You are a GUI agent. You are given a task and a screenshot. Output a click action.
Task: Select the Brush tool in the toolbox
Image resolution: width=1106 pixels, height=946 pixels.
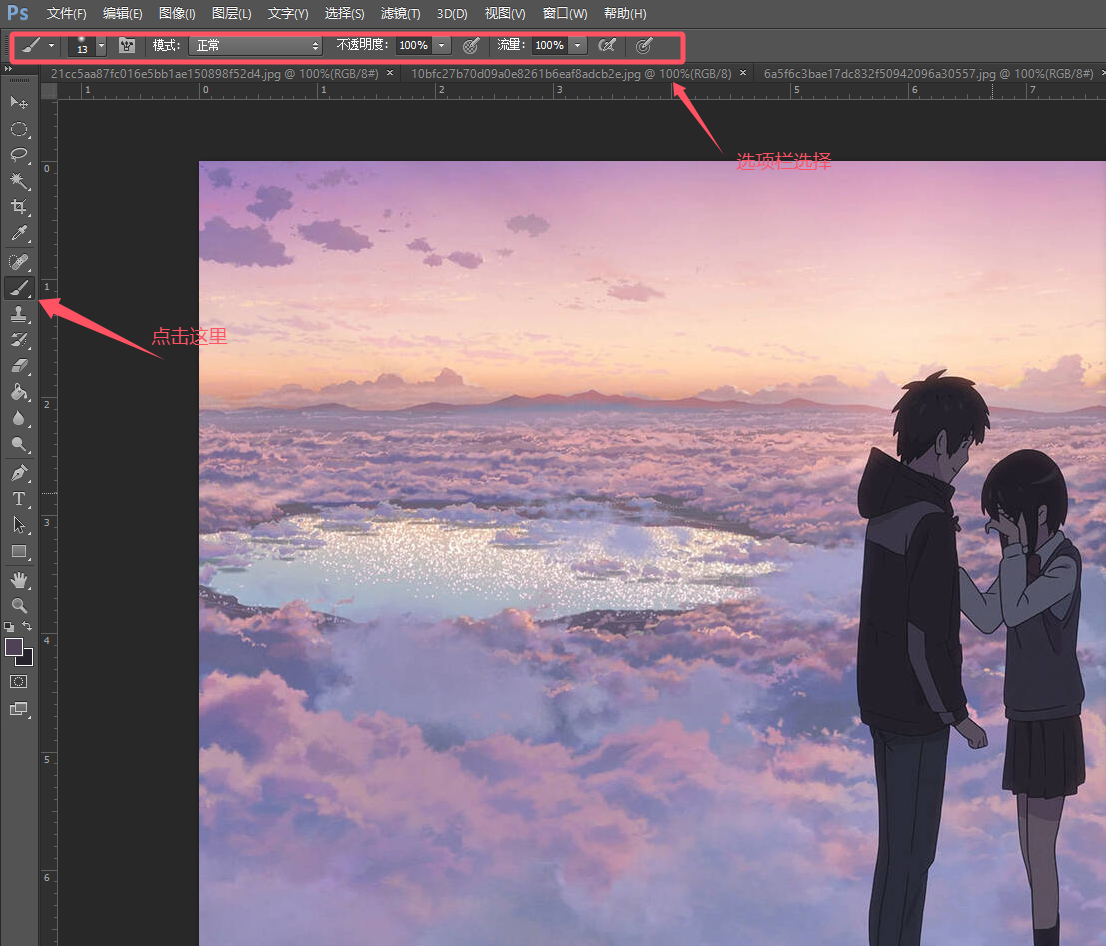[x=19, y=288]
